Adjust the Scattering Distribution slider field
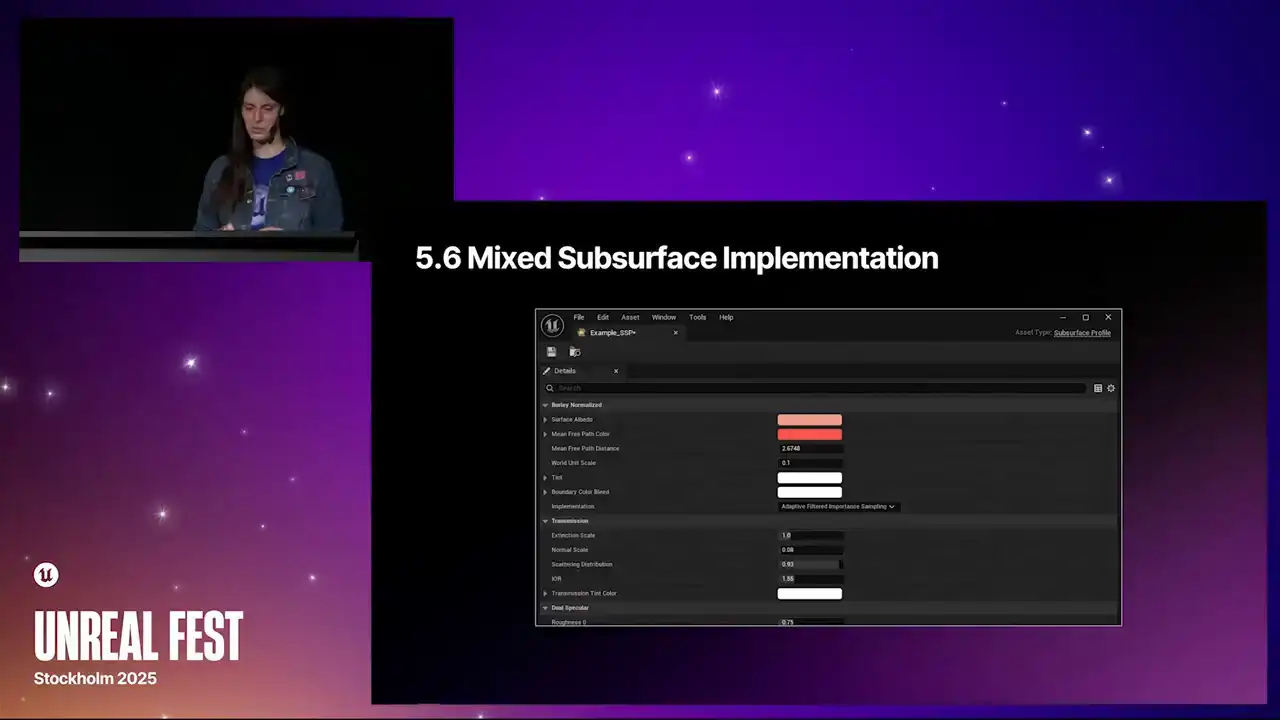 [x=810, y=564]
